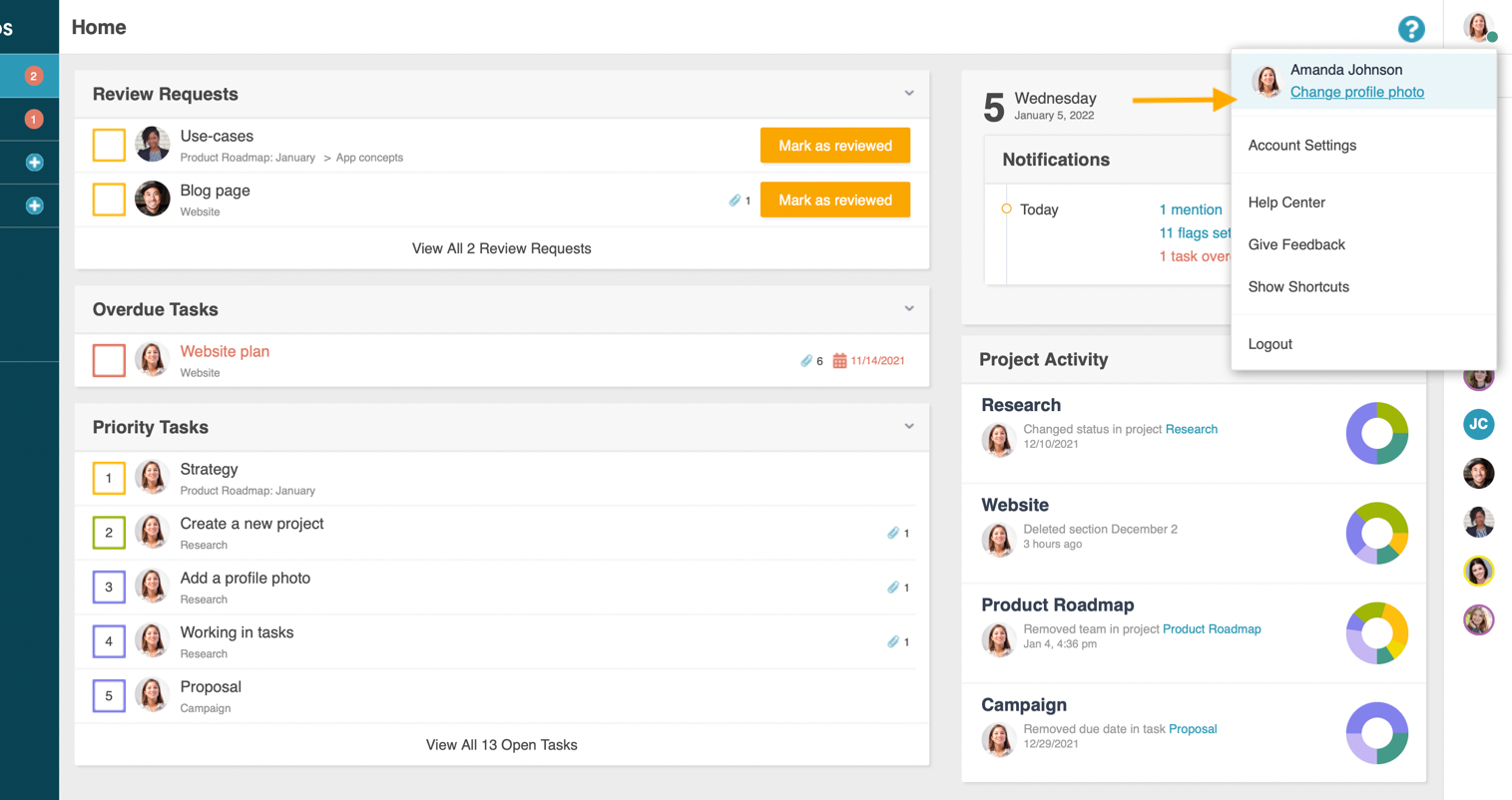
Task: Choose Logout in the profile menu
Action: [1269, 344]
